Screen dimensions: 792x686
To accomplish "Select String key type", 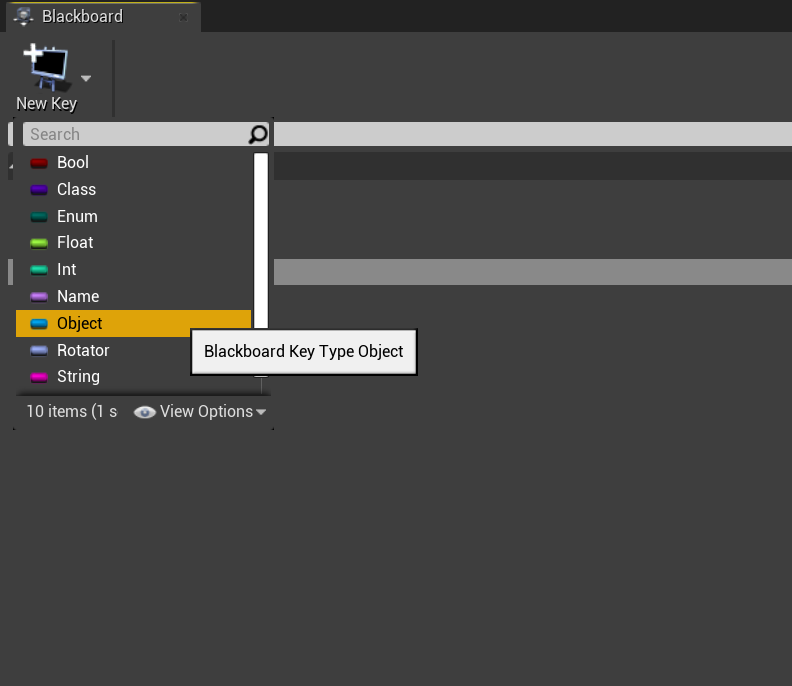I will (x=133, y=376).
